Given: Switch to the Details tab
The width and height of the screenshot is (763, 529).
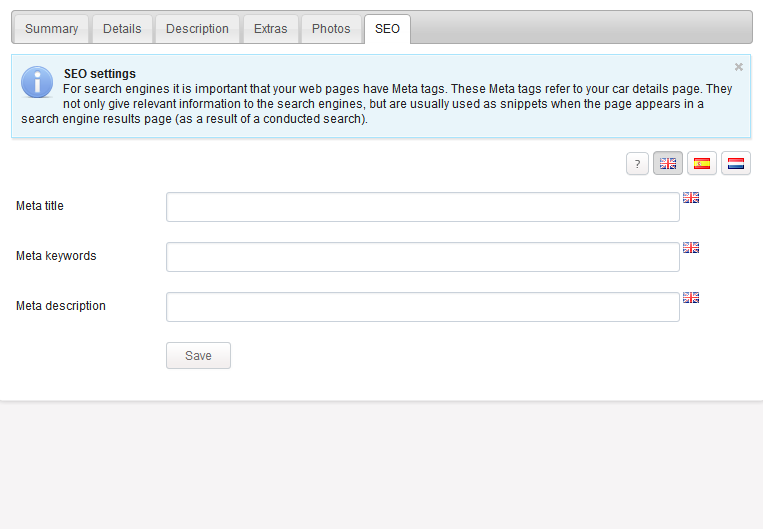Looking at the screenshot, I should 122,29.
